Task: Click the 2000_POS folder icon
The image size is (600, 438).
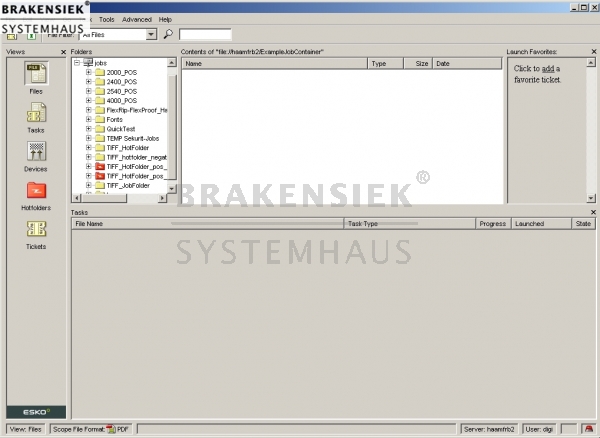Action: (x=100, y=72)
